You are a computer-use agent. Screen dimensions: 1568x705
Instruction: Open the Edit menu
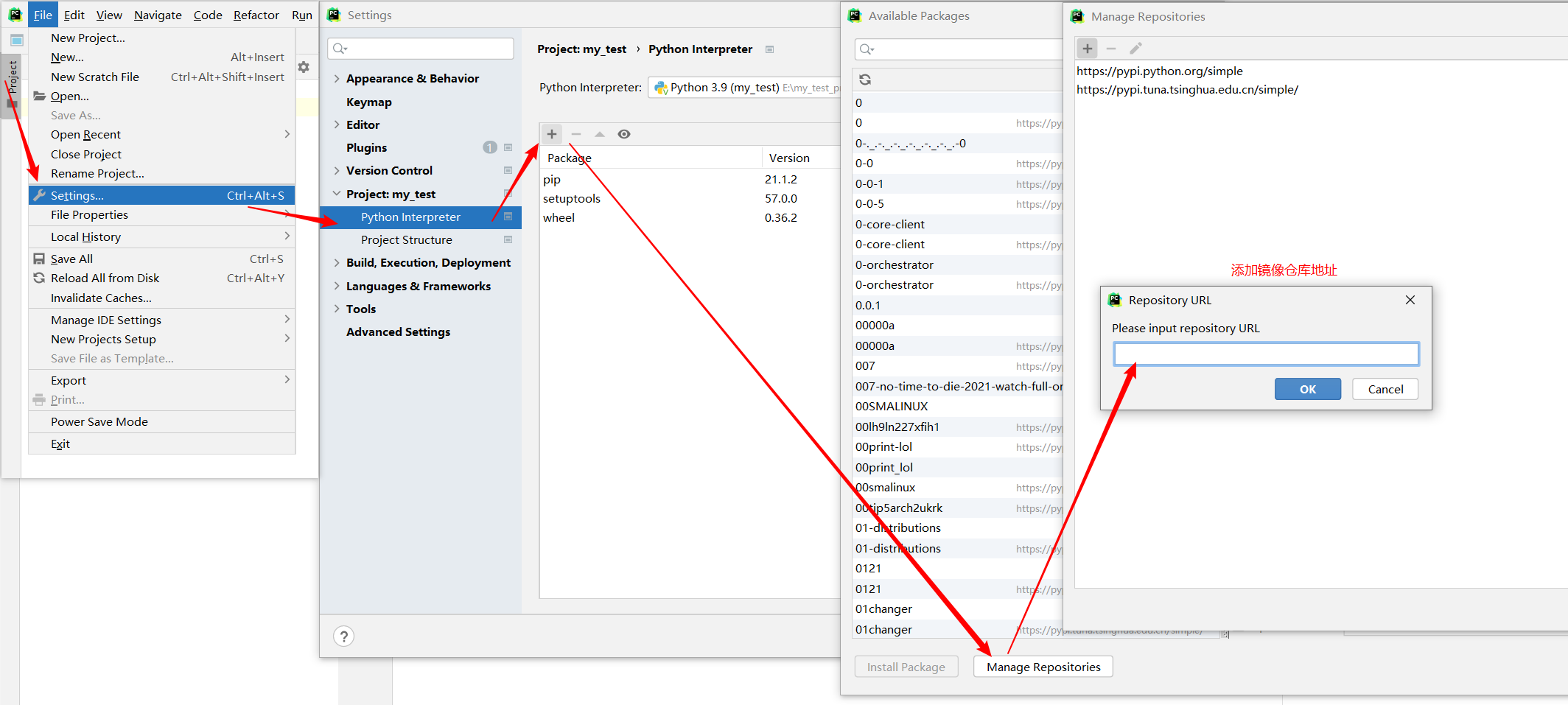(74, 15)
